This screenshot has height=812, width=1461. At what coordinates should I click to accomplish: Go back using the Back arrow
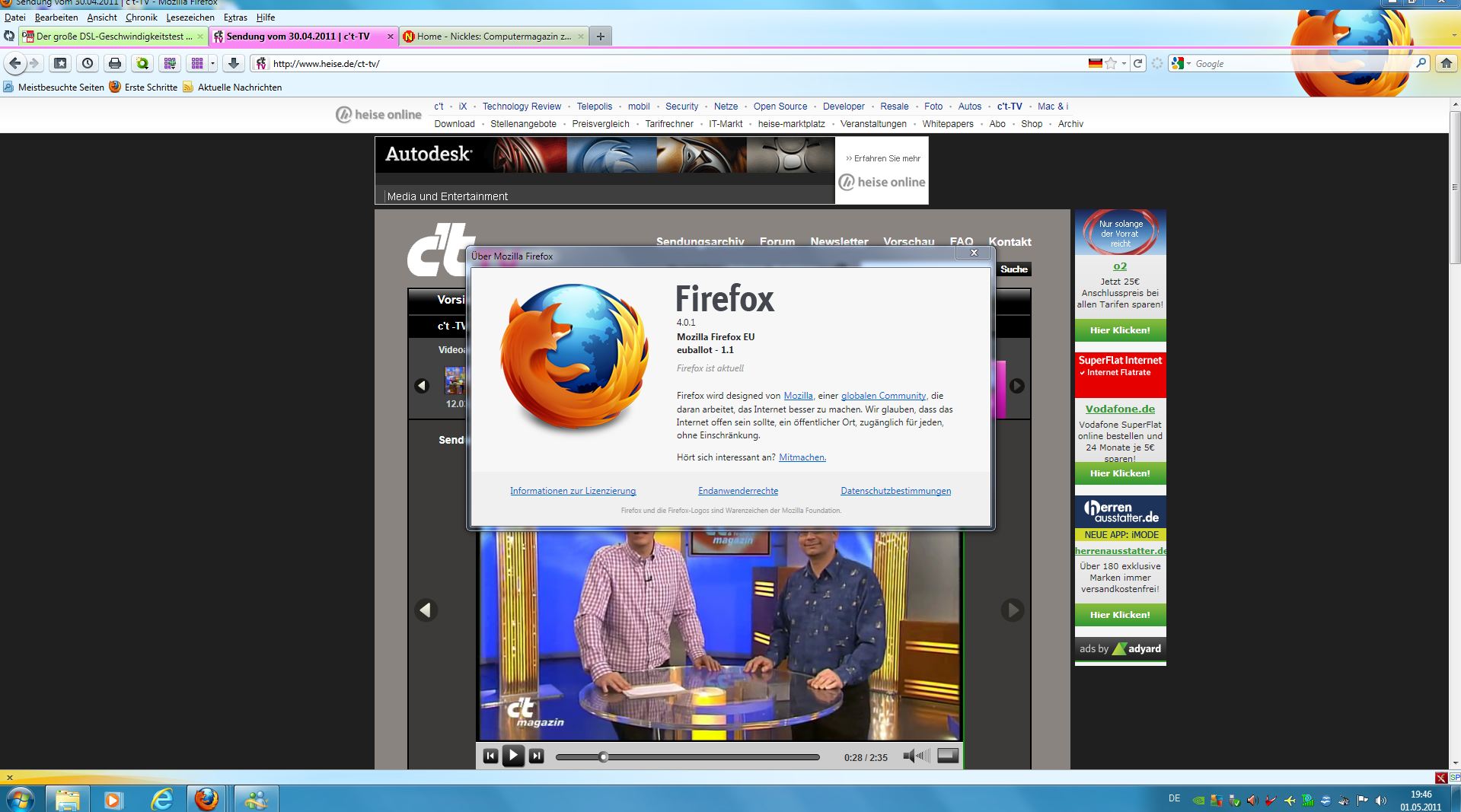click(14, 63)
